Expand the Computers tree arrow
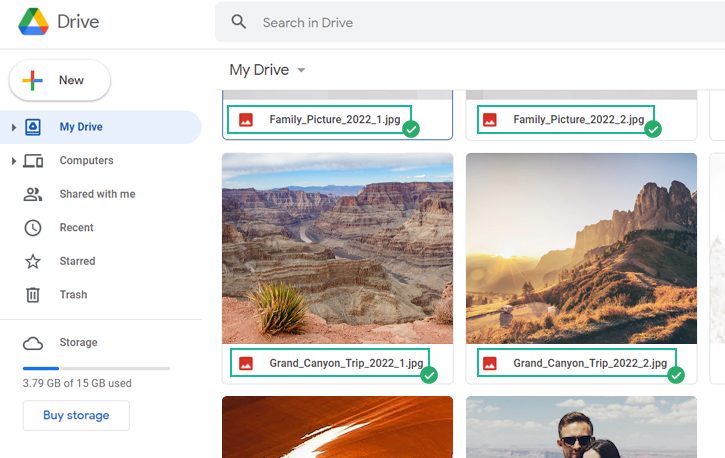This screenshot has height=458, width=725. point(13,161)
